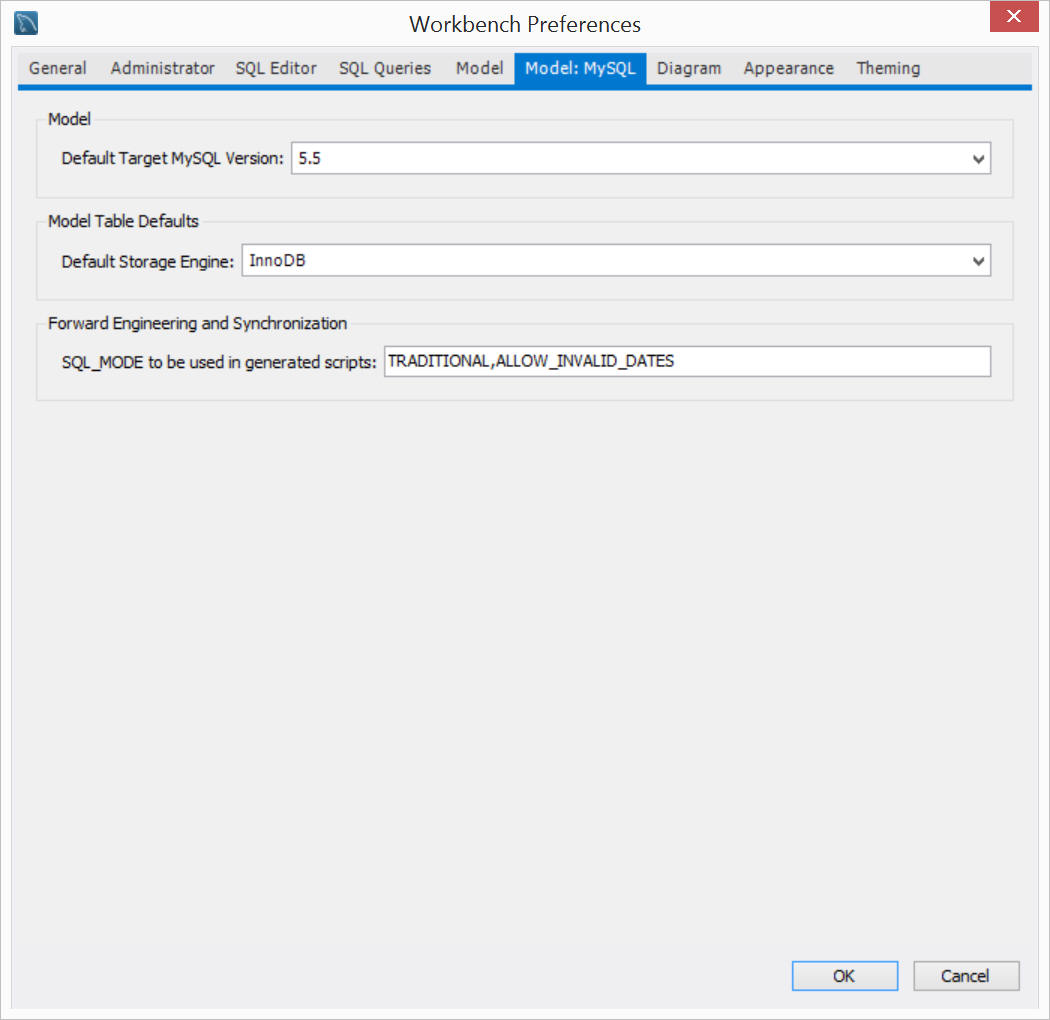Go to the SQL Editor tab
Viewport: 1050px width, 1020px height.
276,68
